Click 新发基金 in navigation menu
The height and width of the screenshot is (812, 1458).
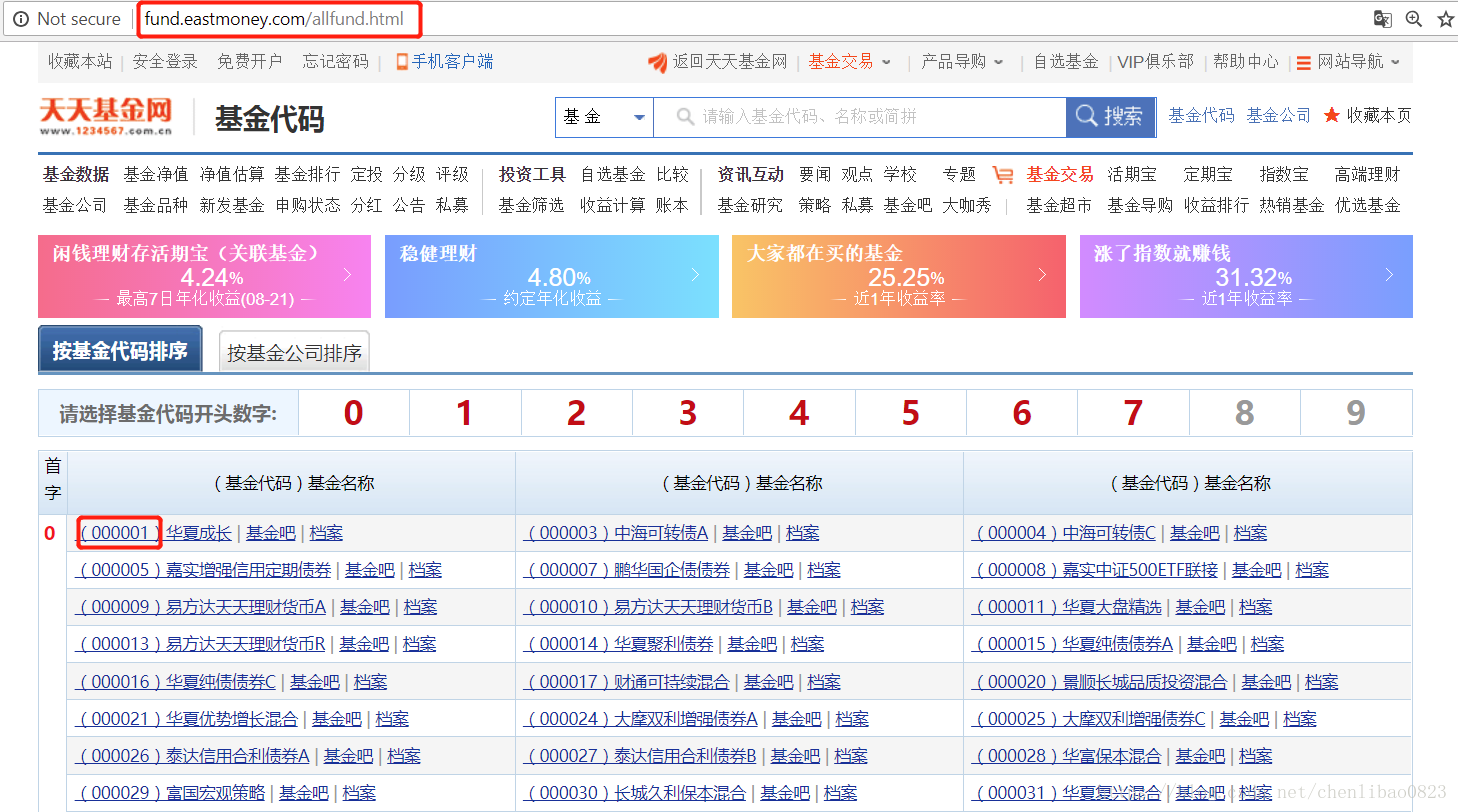[231, 205]
